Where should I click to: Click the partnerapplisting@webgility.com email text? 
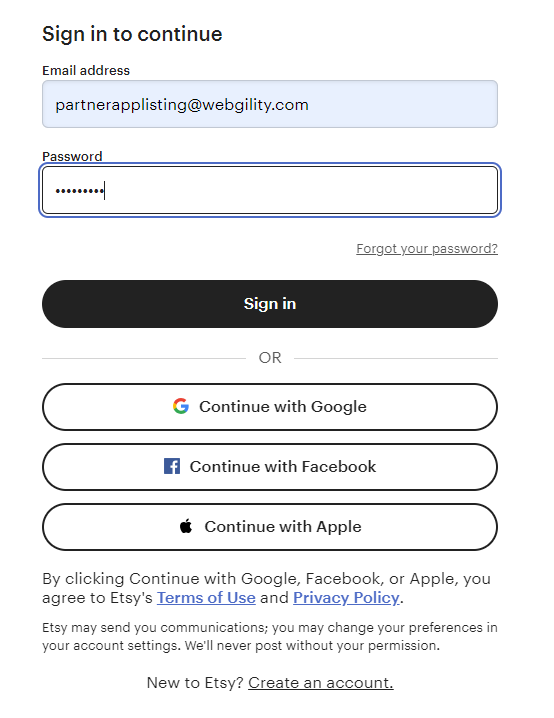pyautogui.click(x=182, y=105)
